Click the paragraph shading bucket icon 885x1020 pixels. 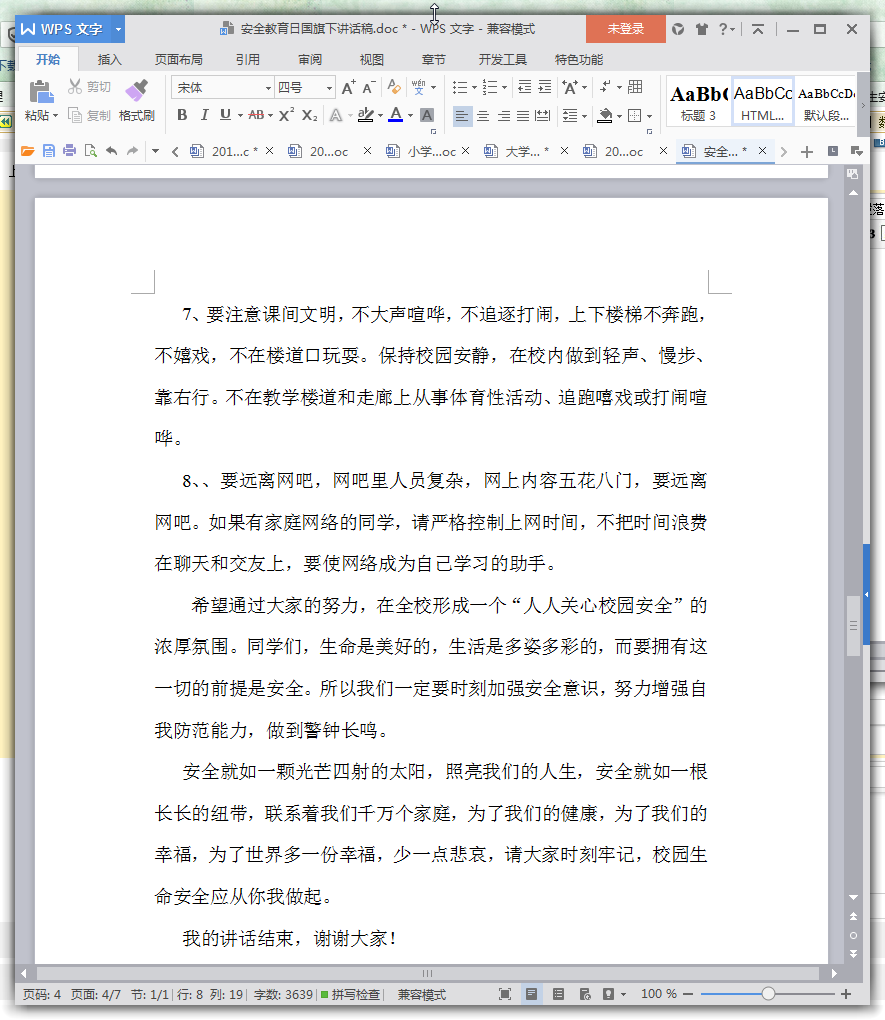pyautogui.click(x=605, y=116)
